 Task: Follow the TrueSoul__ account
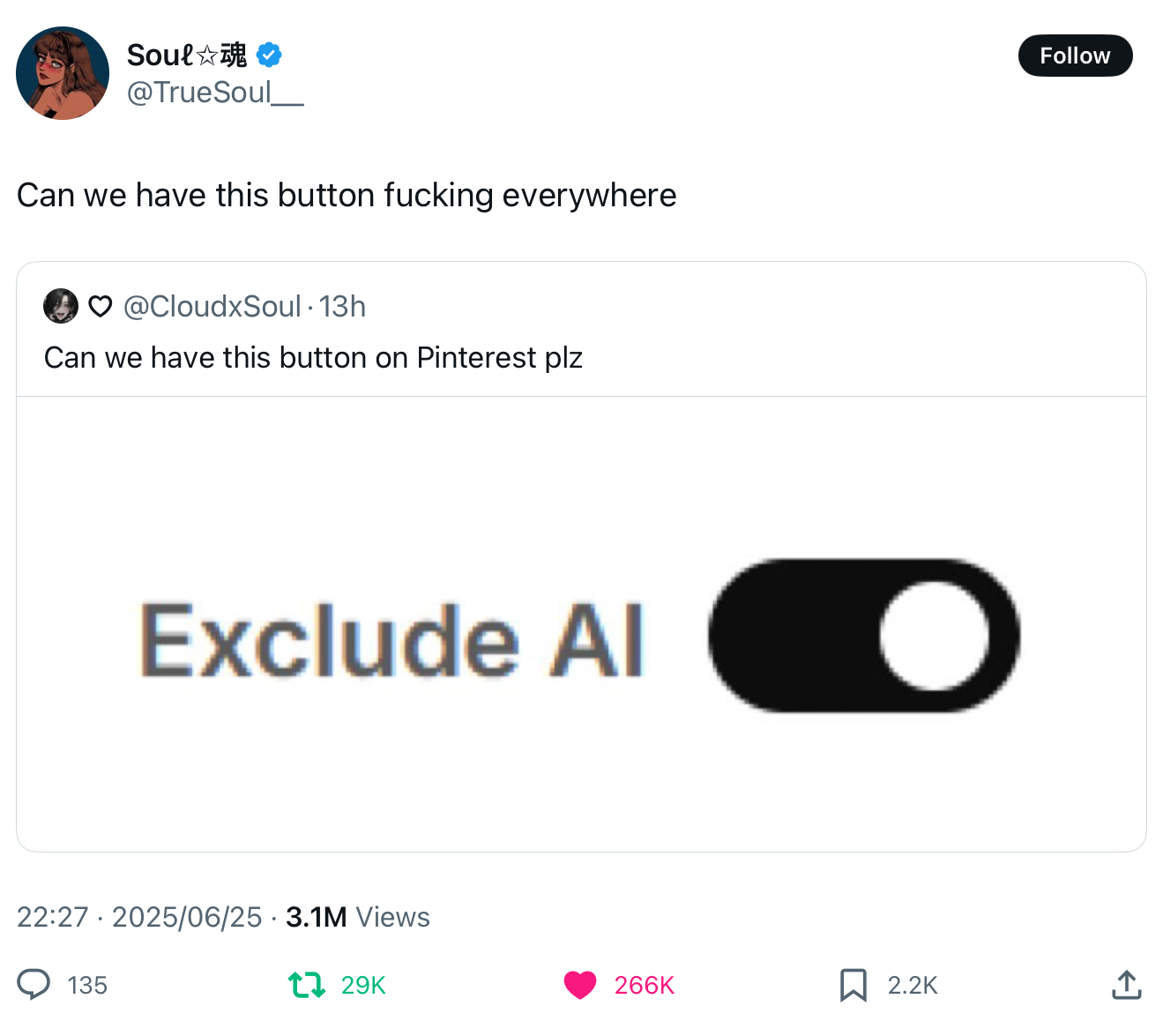1075,56
